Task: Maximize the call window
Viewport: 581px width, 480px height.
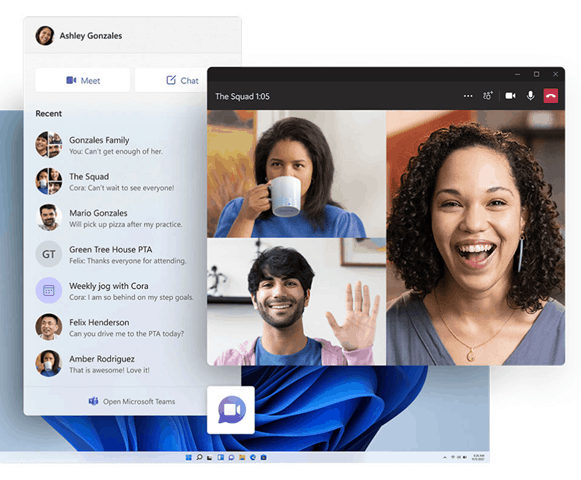Action: pos(536,75)
